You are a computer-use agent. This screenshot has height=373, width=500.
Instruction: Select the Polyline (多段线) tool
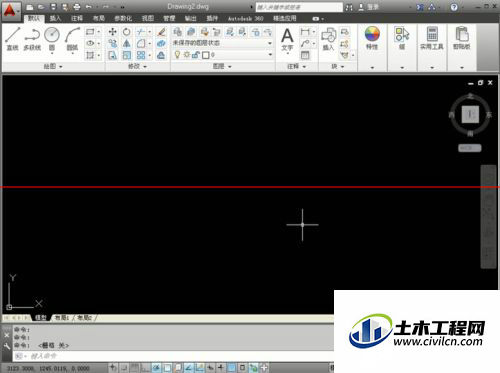point(32,38)
